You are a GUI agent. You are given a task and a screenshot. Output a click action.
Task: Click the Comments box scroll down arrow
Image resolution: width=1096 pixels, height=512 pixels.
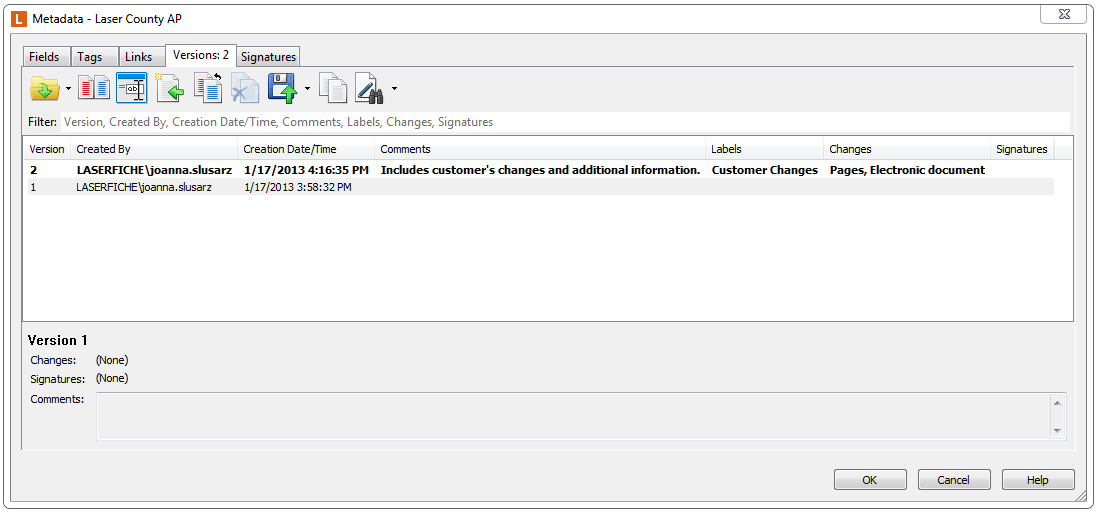1056,430
